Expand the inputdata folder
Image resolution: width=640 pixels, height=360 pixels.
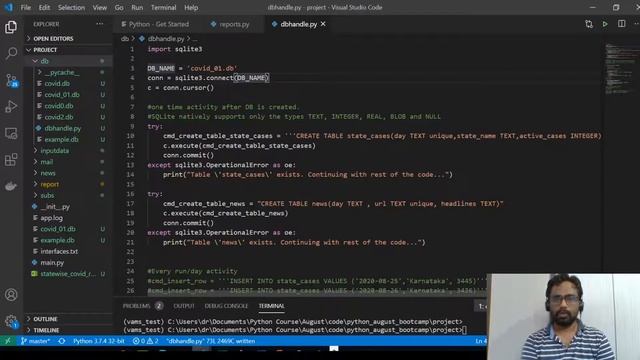pyautogui.click(x=55, y=151)
